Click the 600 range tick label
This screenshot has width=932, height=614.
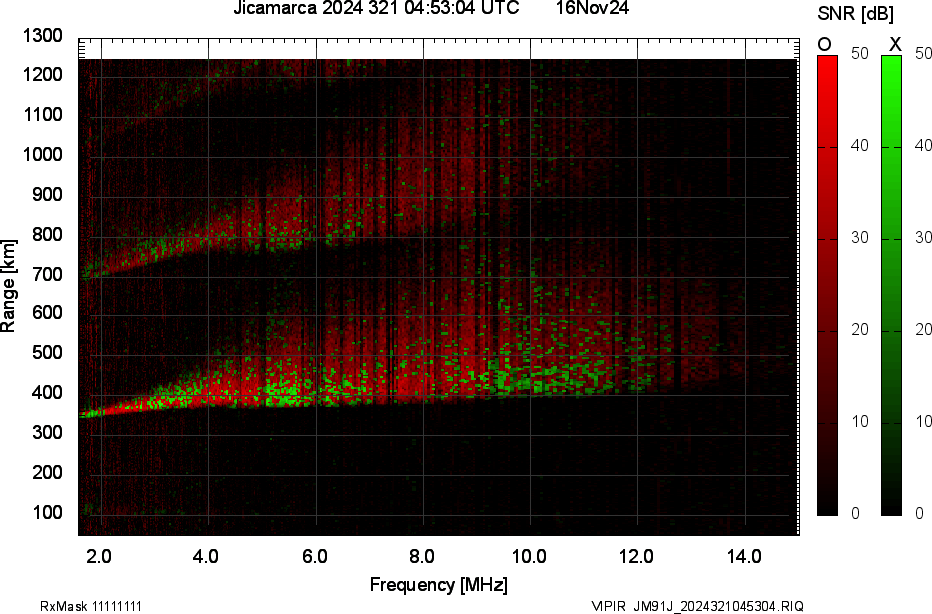pyautogui.click(x=47, y=313)
